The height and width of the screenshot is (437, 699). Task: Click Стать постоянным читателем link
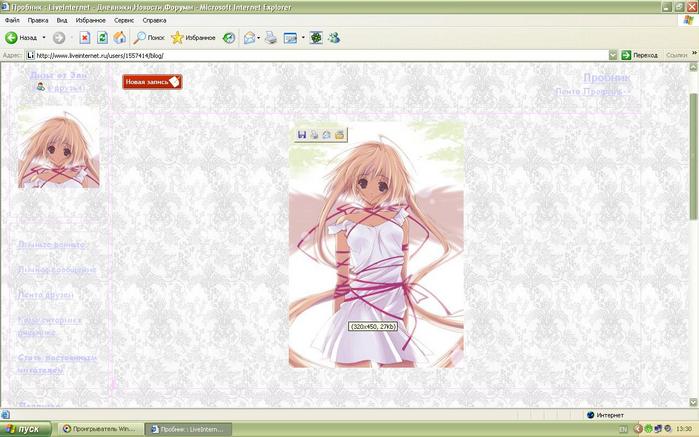[57, 363]
